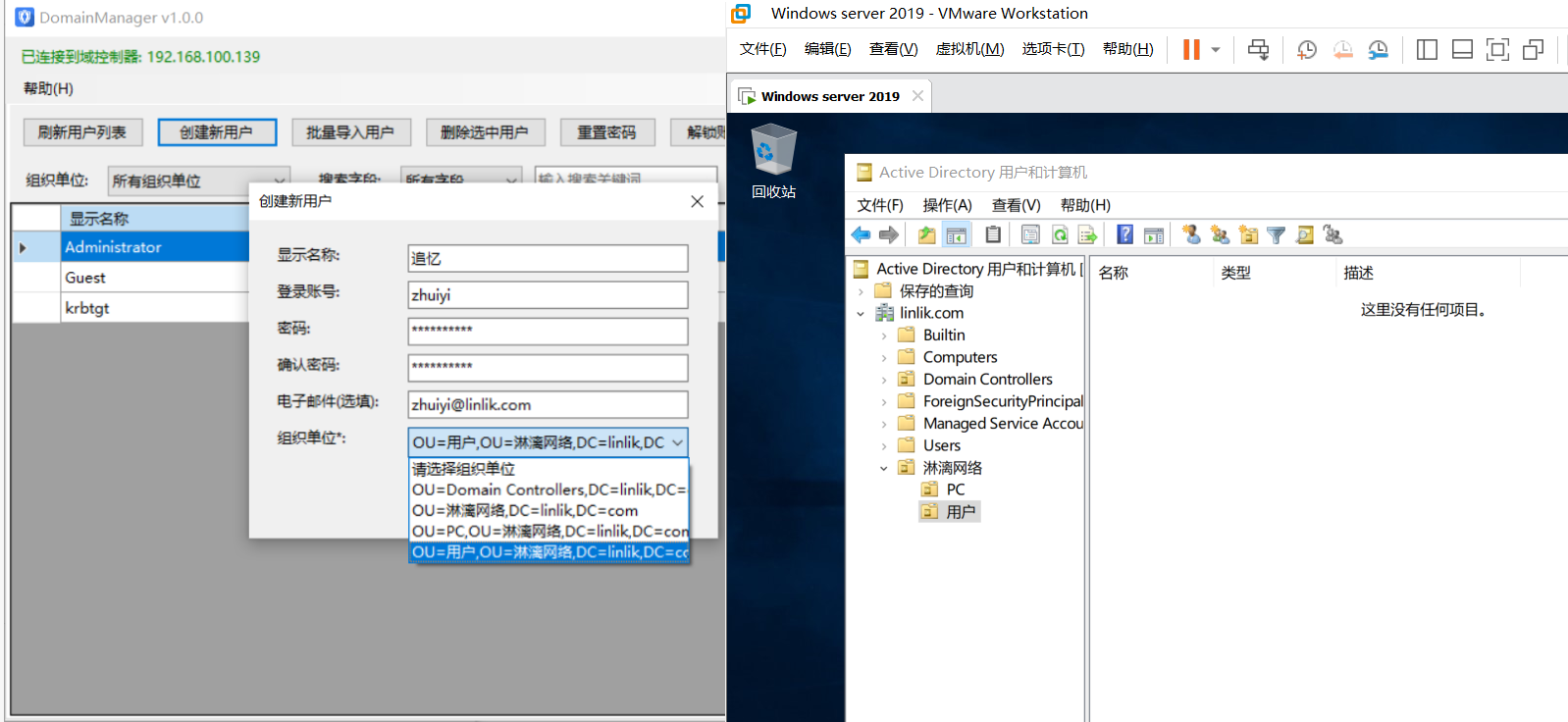Select the krbtgt row in user list
Image resolution: width=1568 pixels, height=722 pixels.
tap(132, 308)
